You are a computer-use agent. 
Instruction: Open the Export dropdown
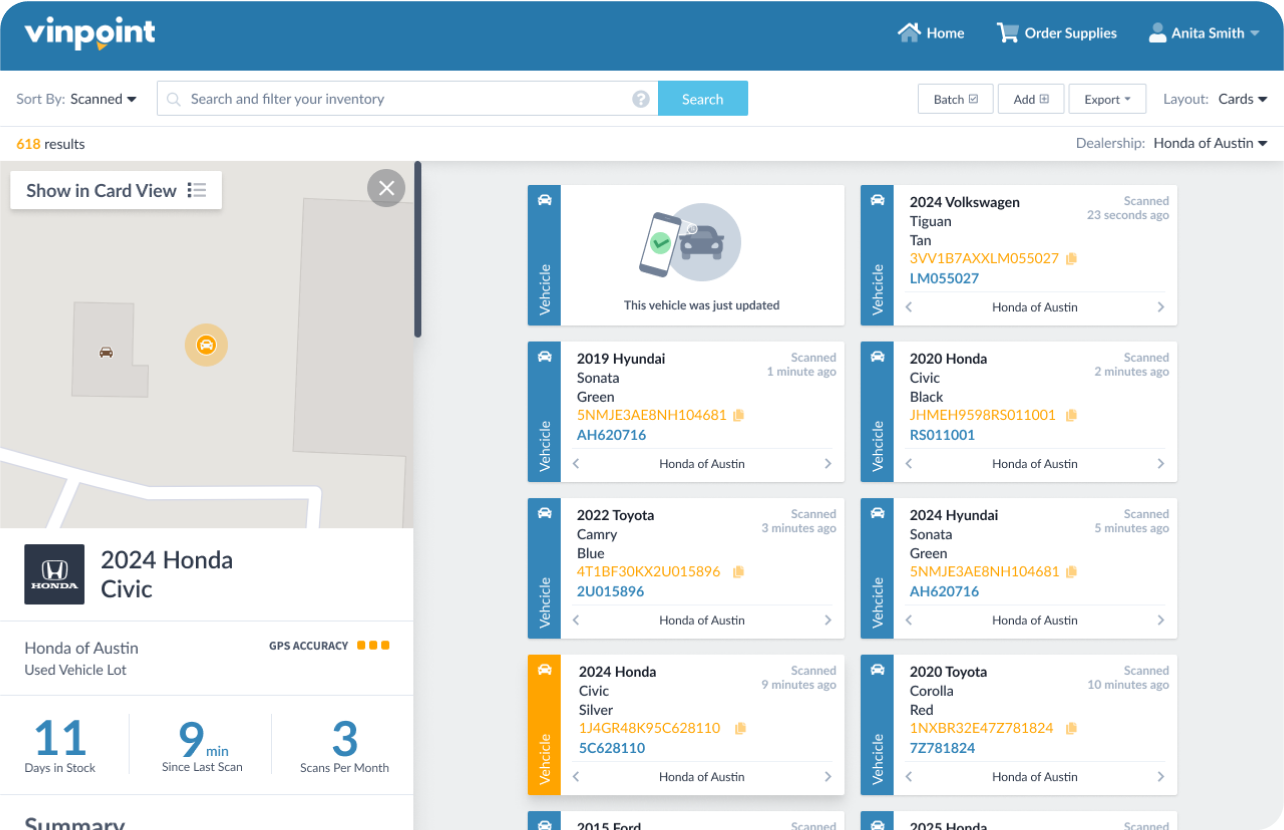click(x=1107, y=98)
